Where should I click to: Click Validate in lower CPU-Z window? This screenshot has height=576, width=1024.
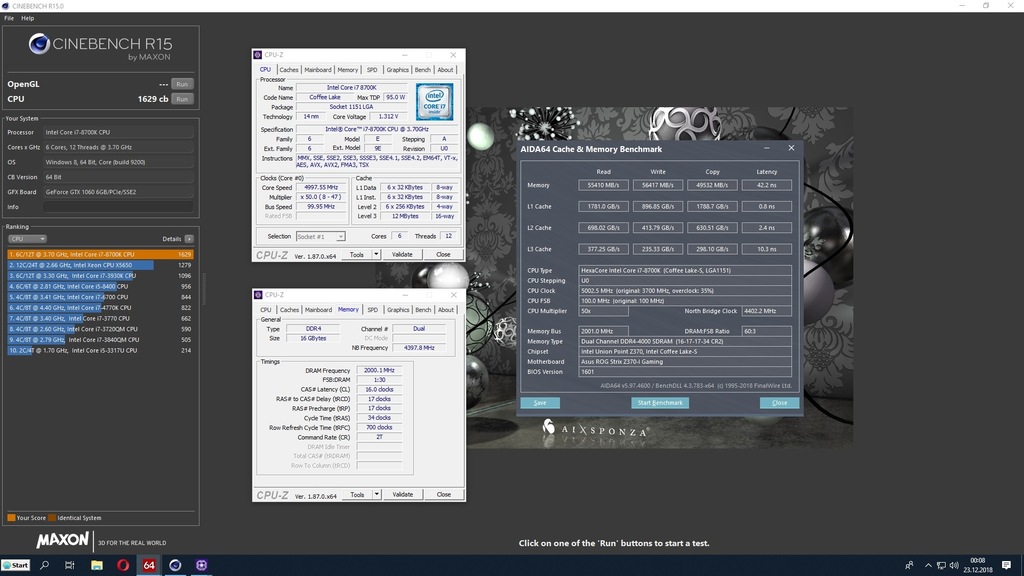coord(402,494)
